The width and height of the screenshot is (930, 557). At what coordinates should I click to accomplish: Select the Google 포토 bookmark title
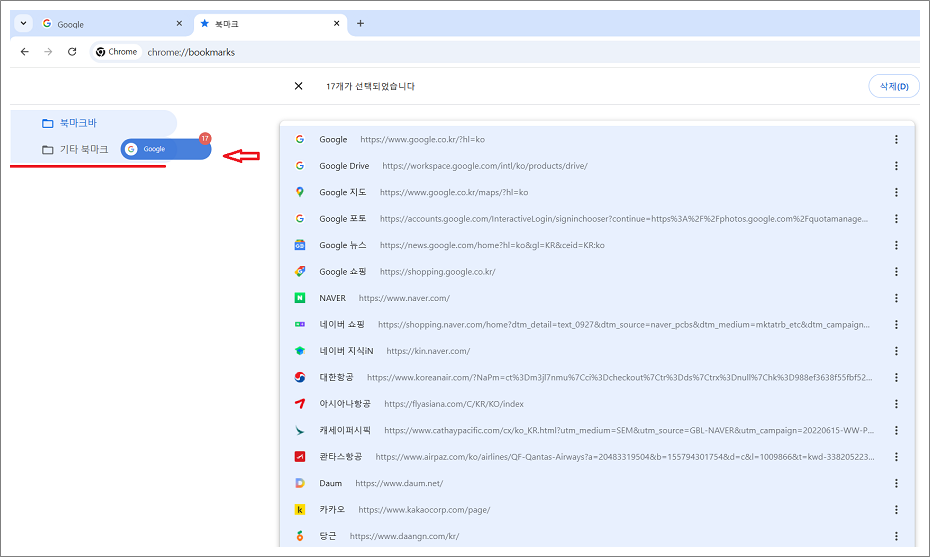pos(343,218)
